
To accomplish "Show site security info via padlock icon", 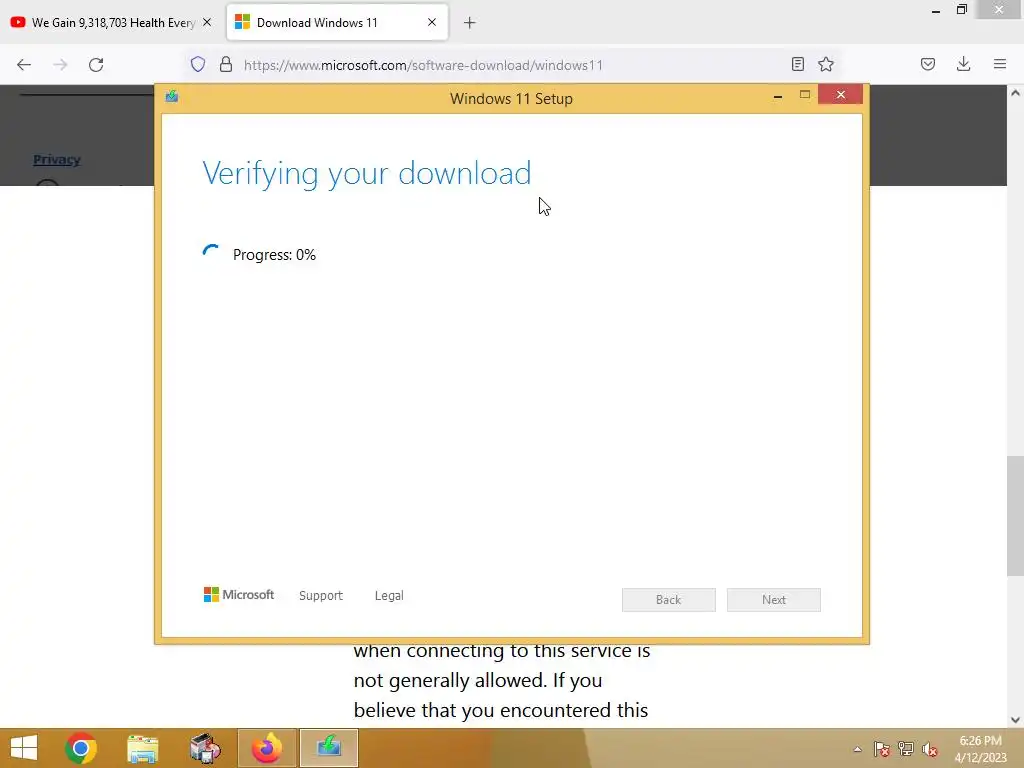I will click(x=226, y=64).
